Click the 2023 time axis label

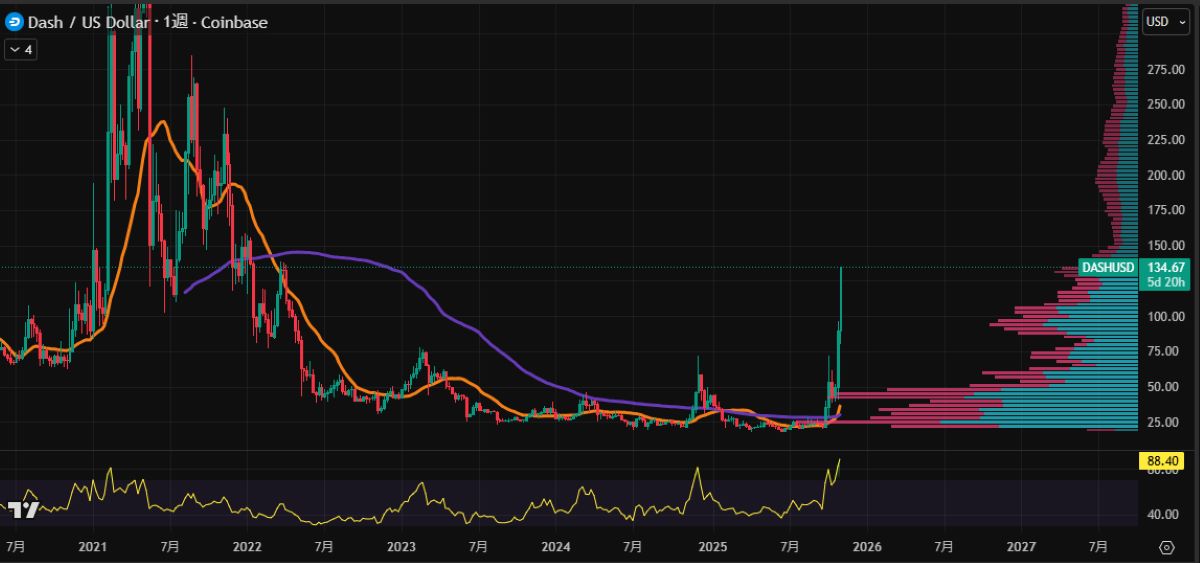[401, 547]
